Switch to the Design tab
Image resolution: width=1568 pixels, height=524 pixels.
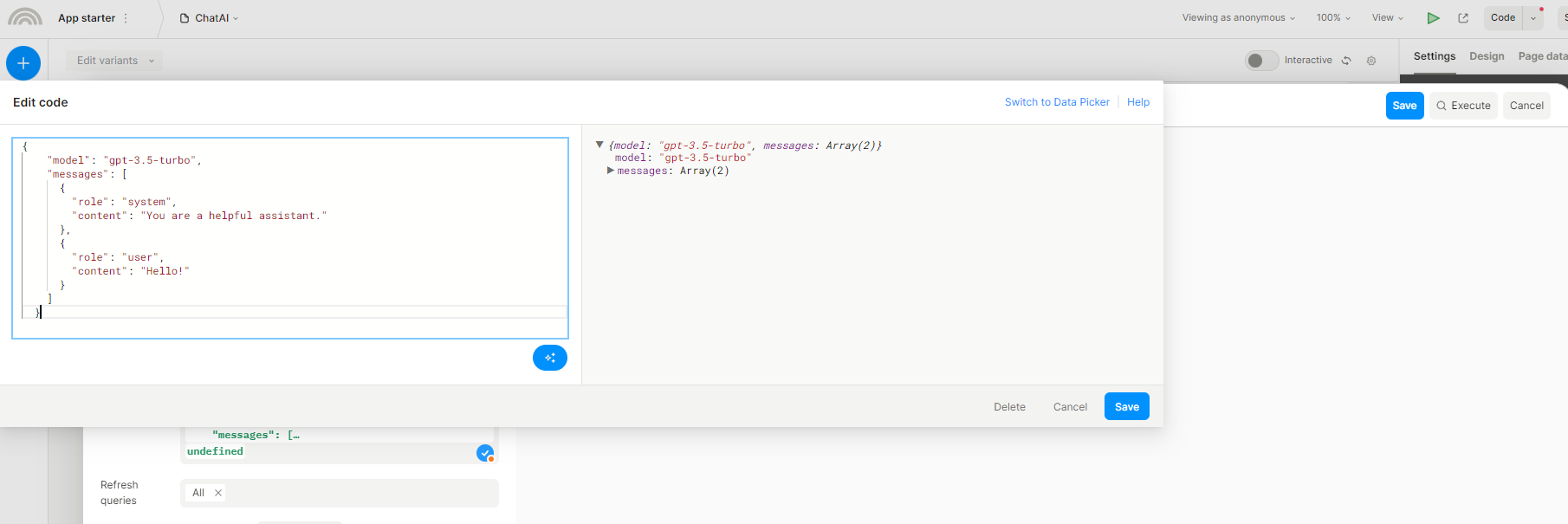1487,56
